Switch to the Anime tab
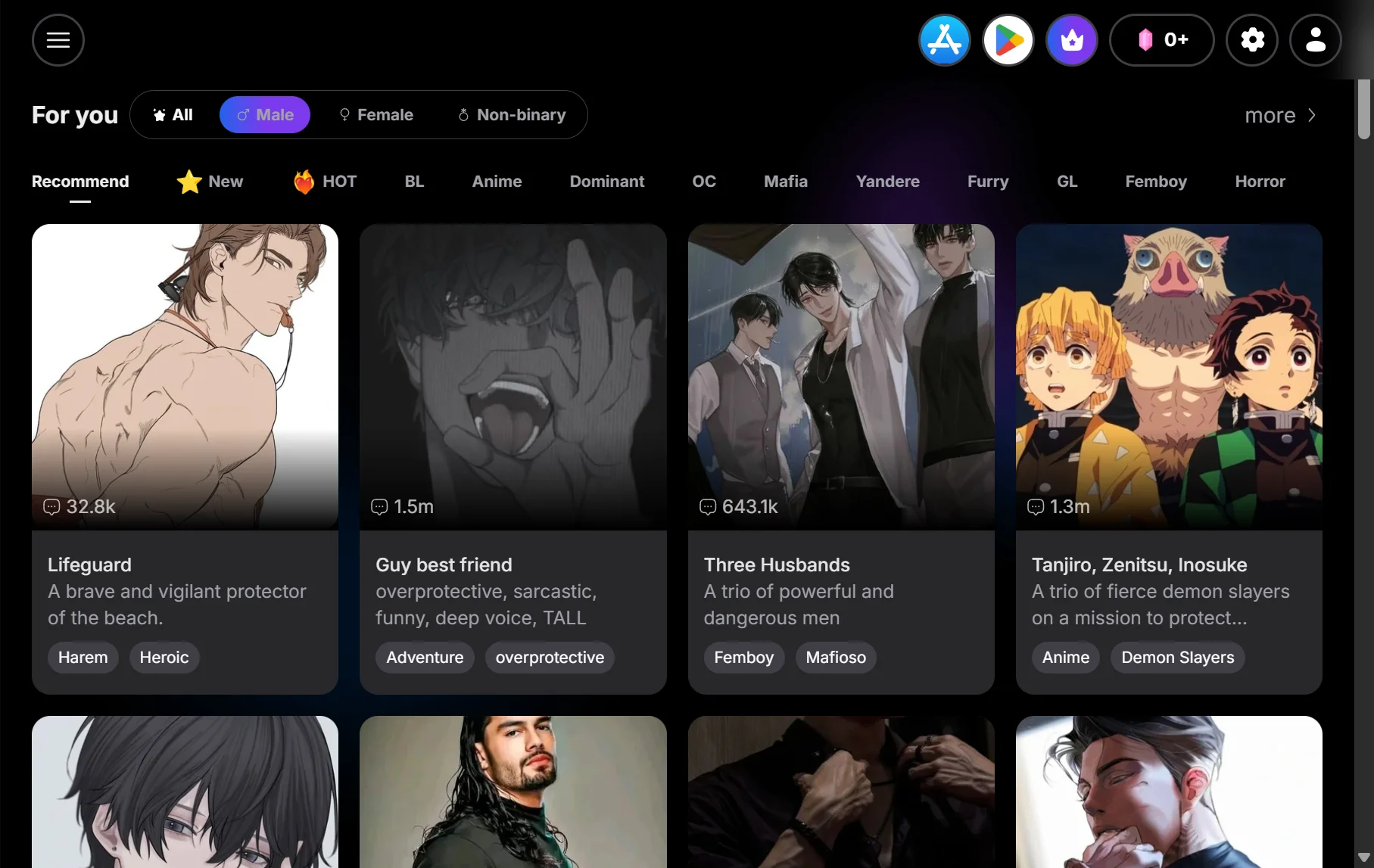 click(497, 182)
